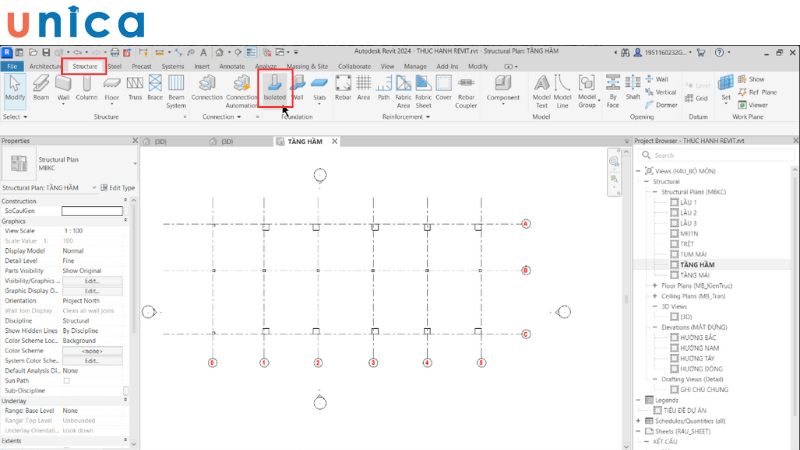Click Edit for System Color Schemes

pos(92,361)
